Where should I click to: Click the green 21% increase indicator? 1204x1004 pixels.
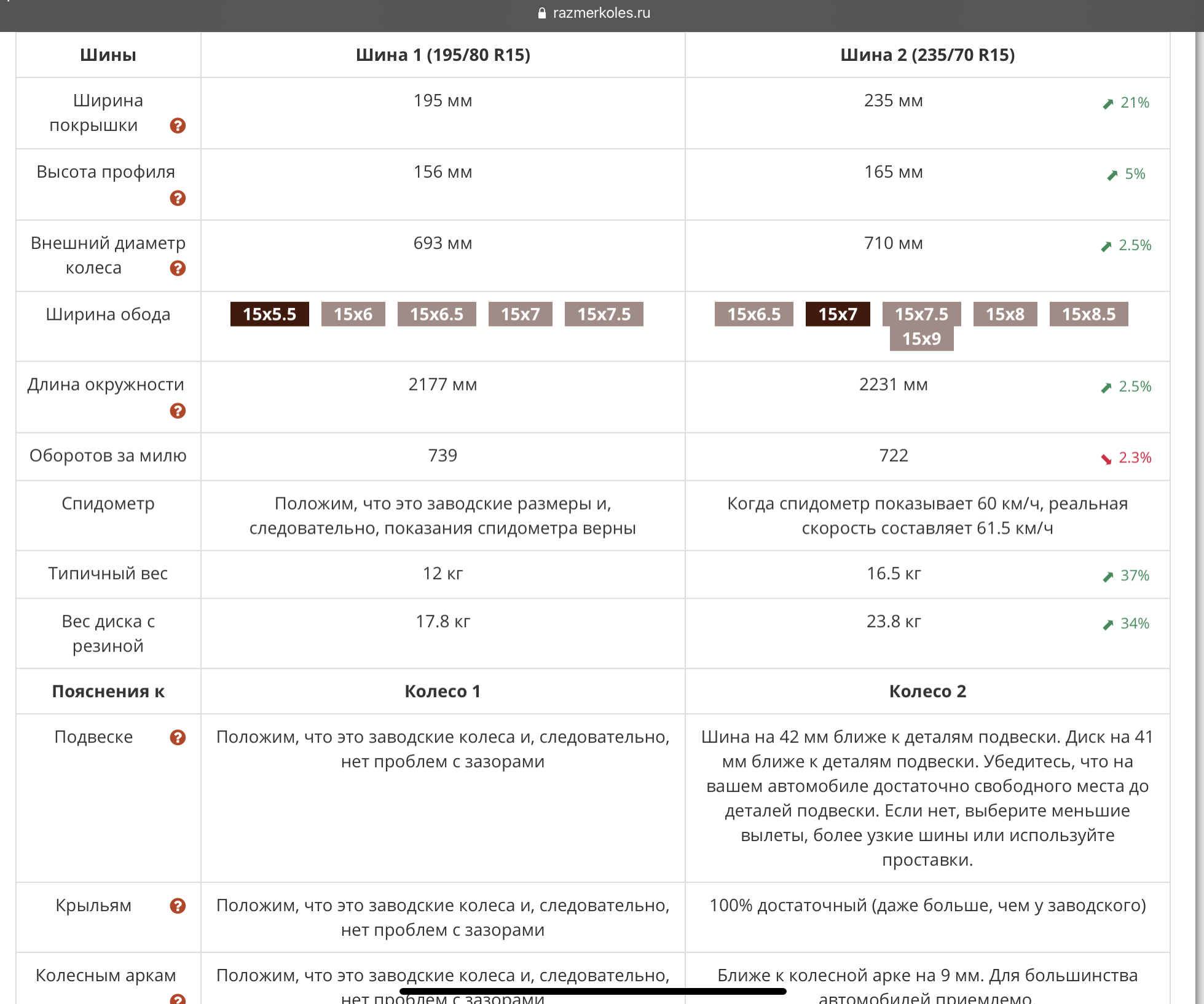tap(1126, 103)
